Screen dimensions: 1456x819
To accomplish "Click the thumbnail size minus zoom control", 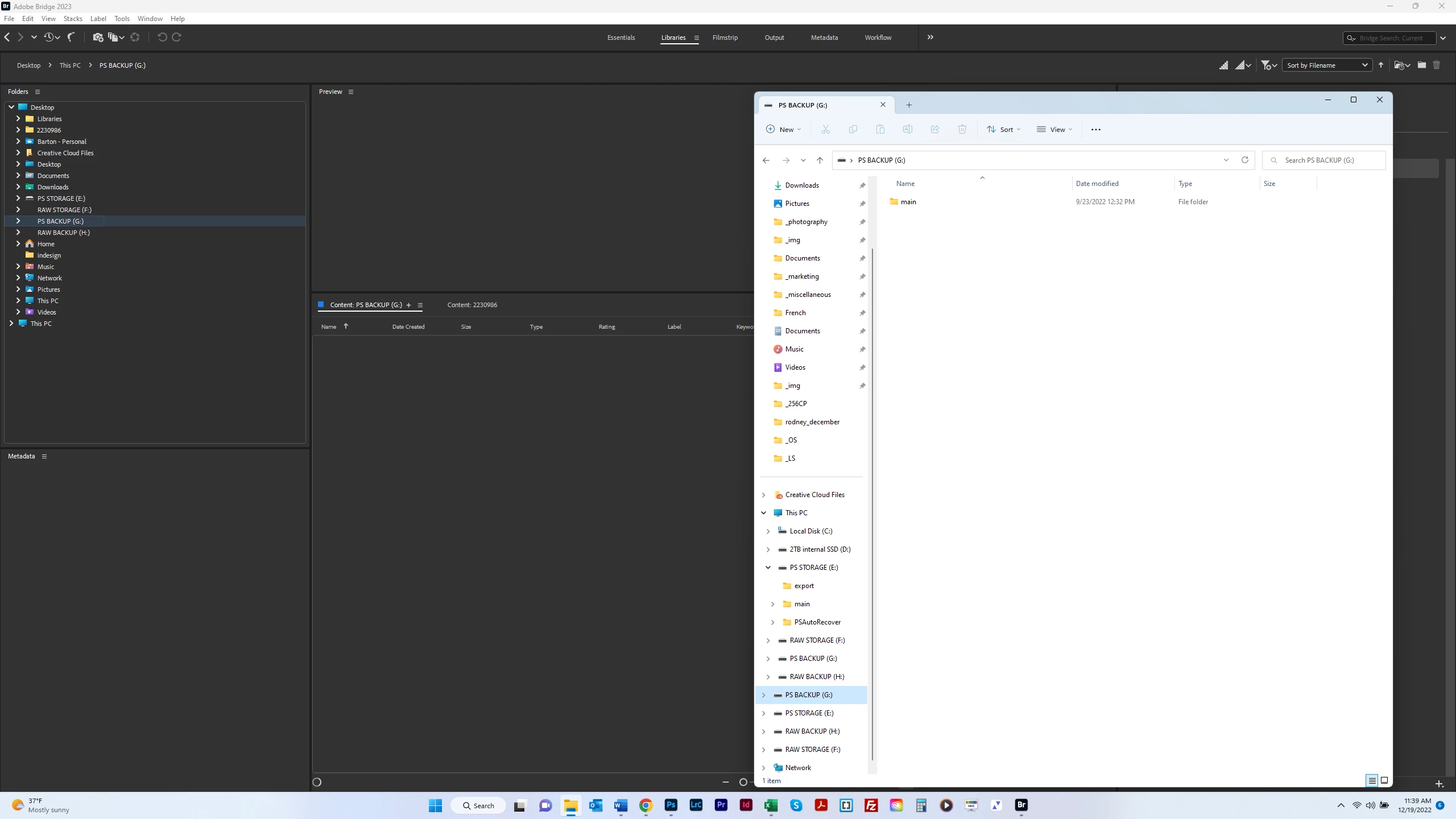I will [725, 782].
